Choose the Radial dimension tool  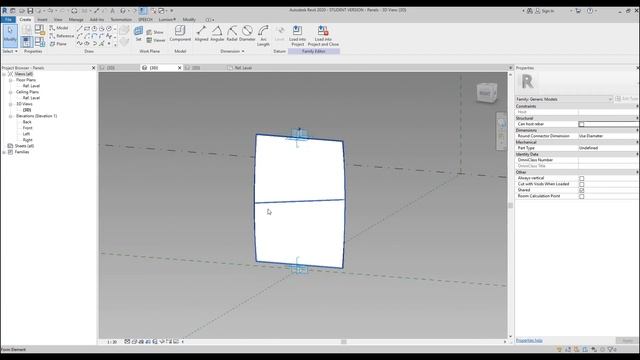232,33
